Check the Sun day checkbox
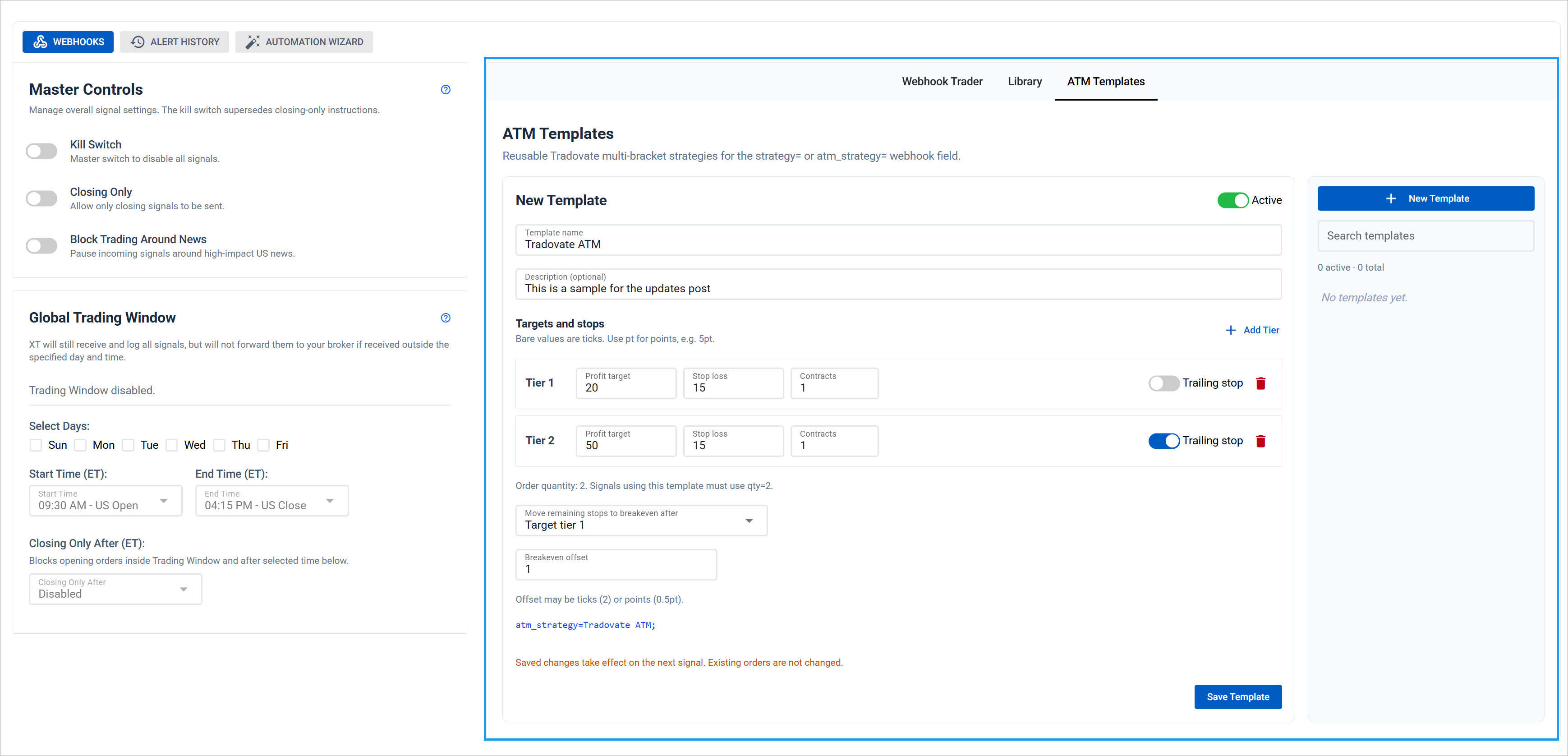The height and width of the screenshot is (756, 1568). pyautogui.click(x=36, y=445)
